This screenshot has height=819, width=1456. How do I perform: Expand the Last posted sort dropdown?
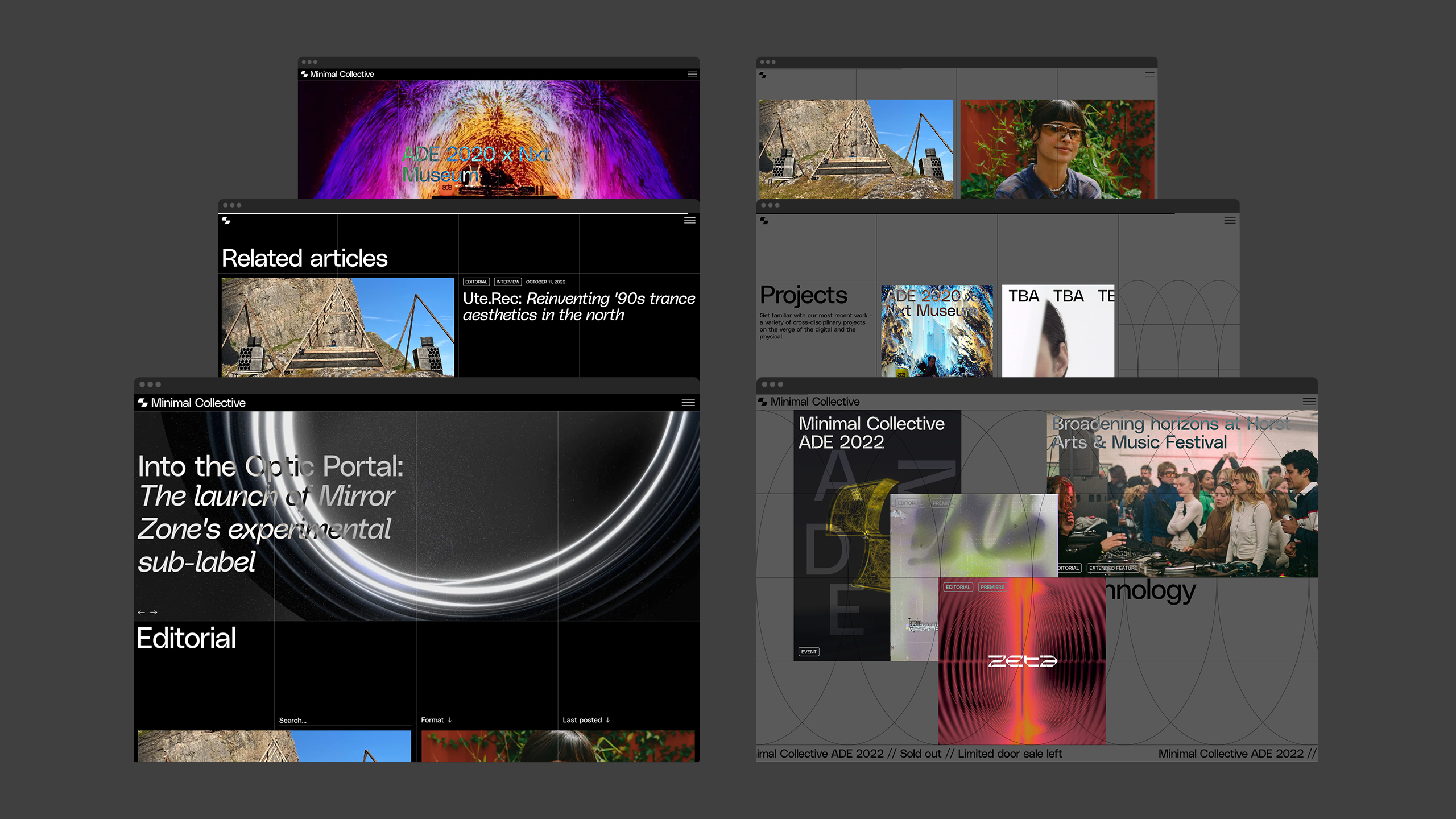click(x=586, y=720)
